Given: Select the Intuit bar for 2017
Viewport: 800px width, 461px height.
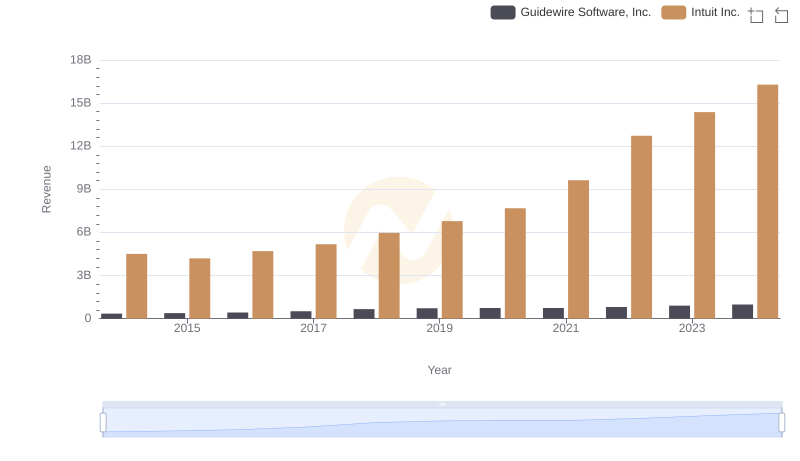Looking at the screenshot, I should (x=326, y=281).
